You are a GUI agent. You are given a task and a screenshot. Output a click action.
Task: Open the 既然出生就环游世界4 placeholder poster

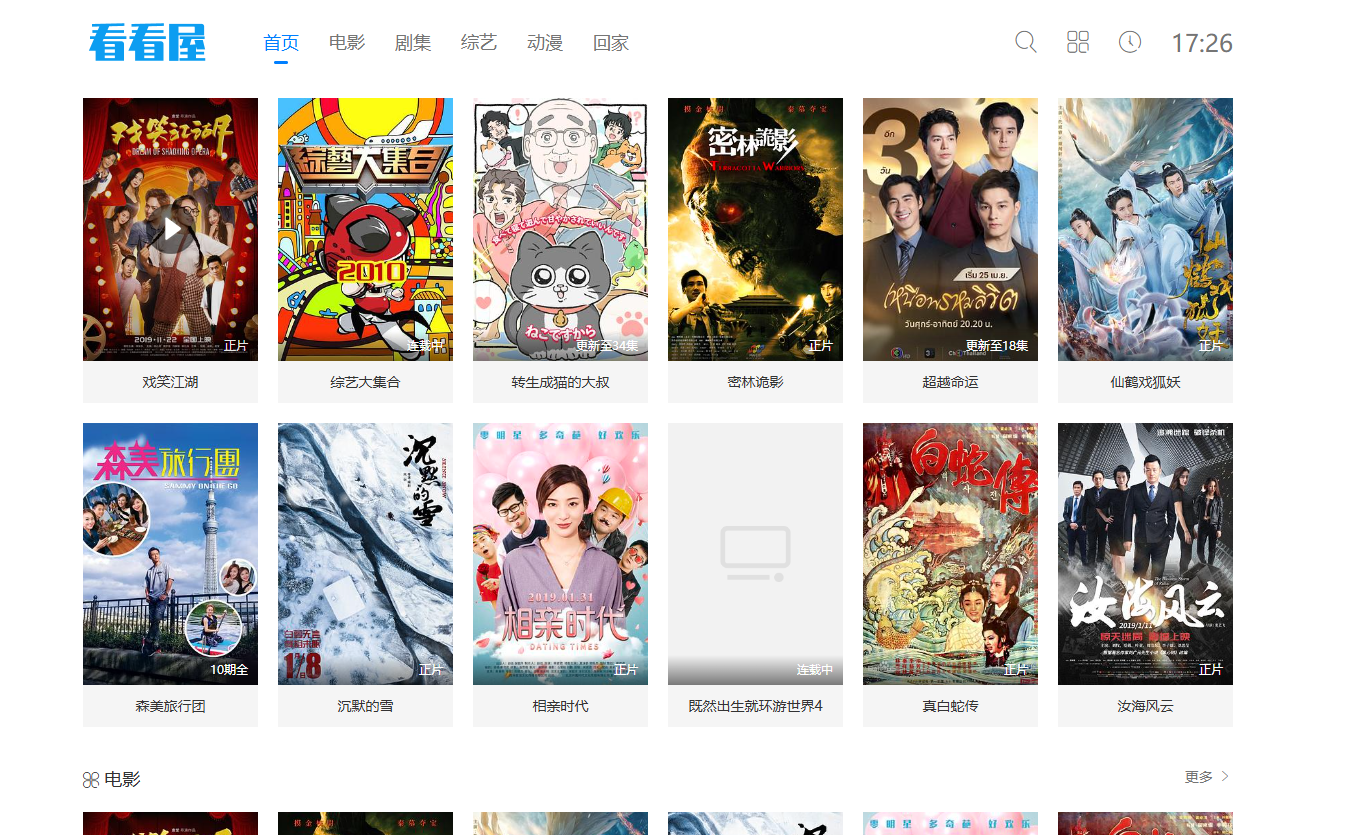click(x=755, y=554)
